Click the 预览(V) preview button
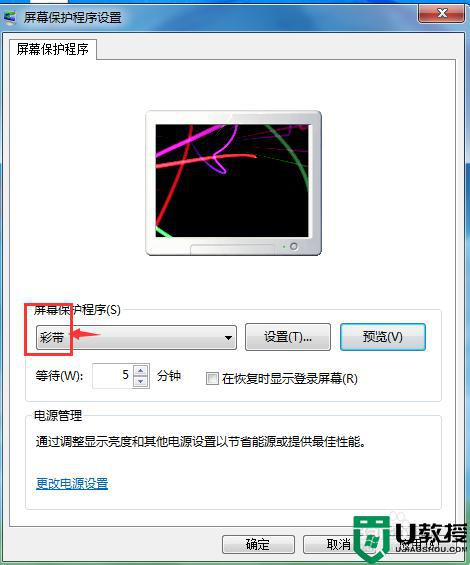470x565 pixels. pyautogui.click(x=383, y=337)
